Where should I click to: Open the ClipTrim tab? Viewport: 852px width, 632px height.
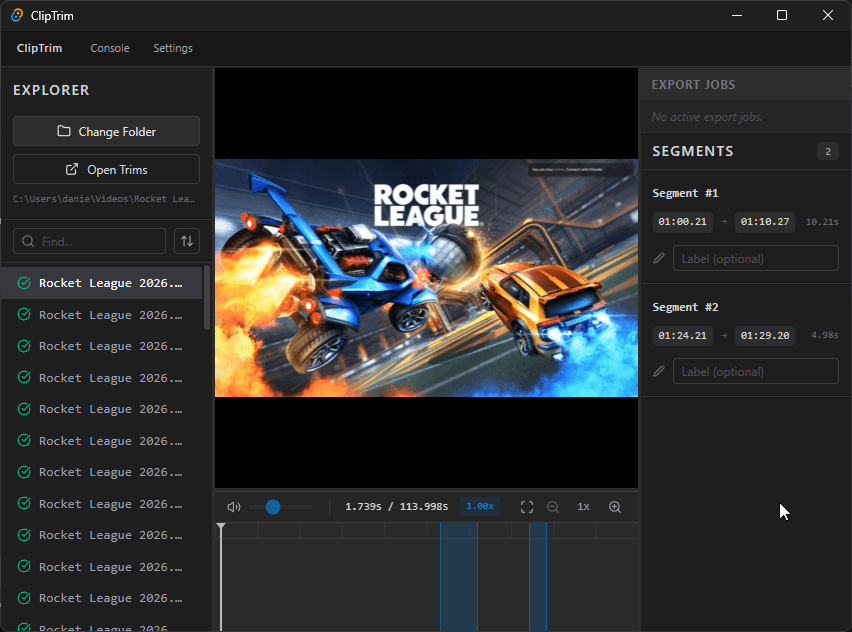point(39,48)
